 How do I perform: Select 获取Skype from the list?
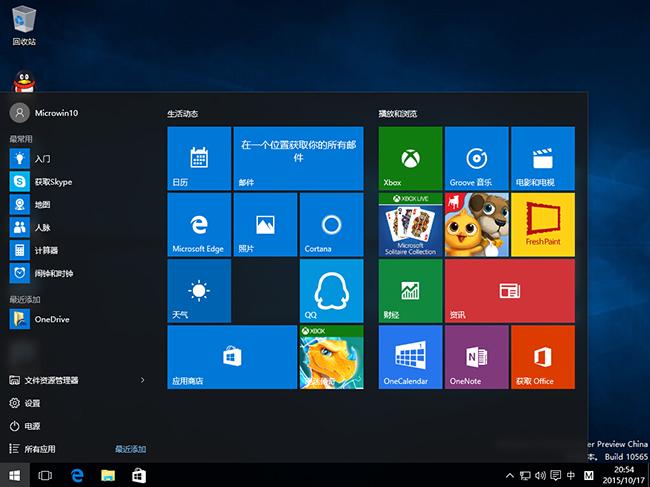tap(79, 182)
